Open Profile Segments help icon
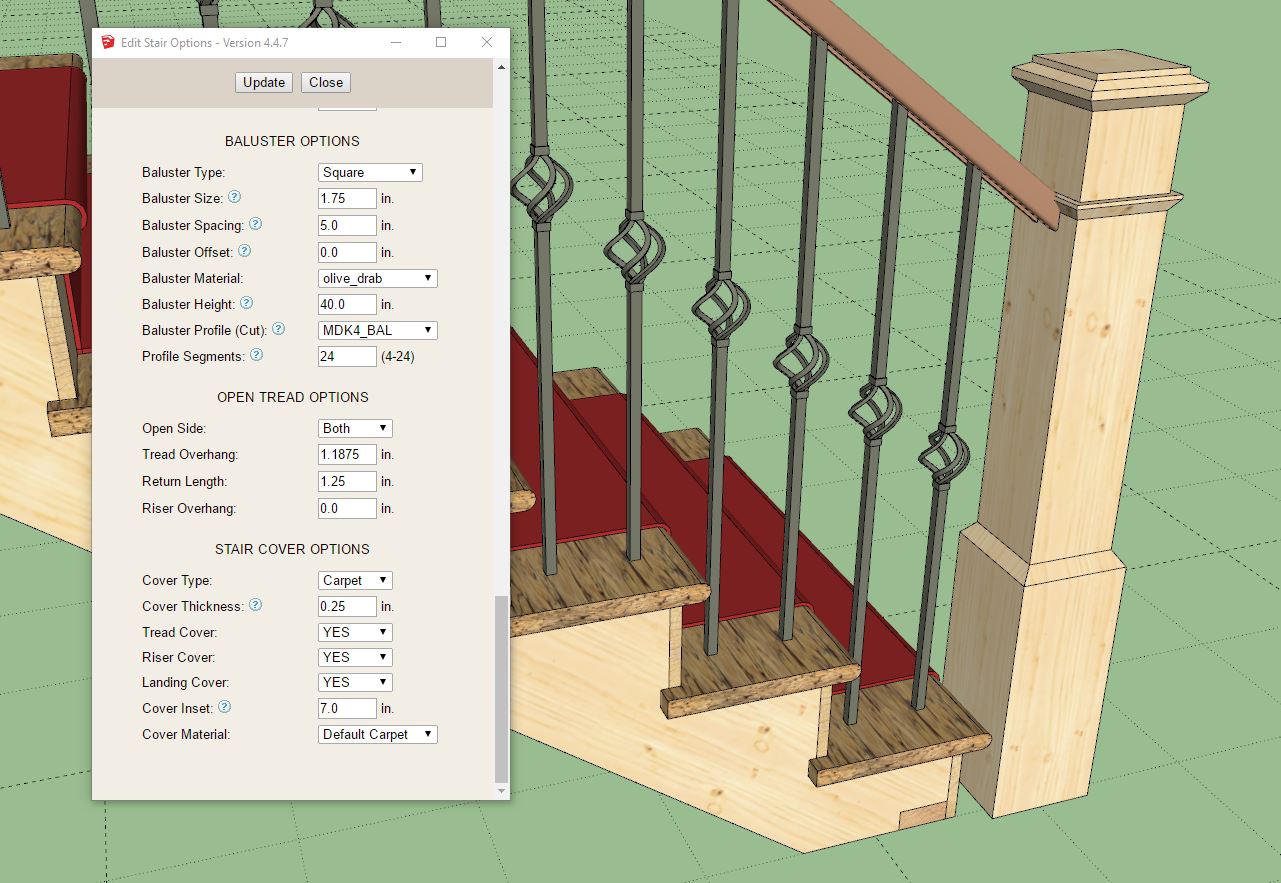 point(256,355)
